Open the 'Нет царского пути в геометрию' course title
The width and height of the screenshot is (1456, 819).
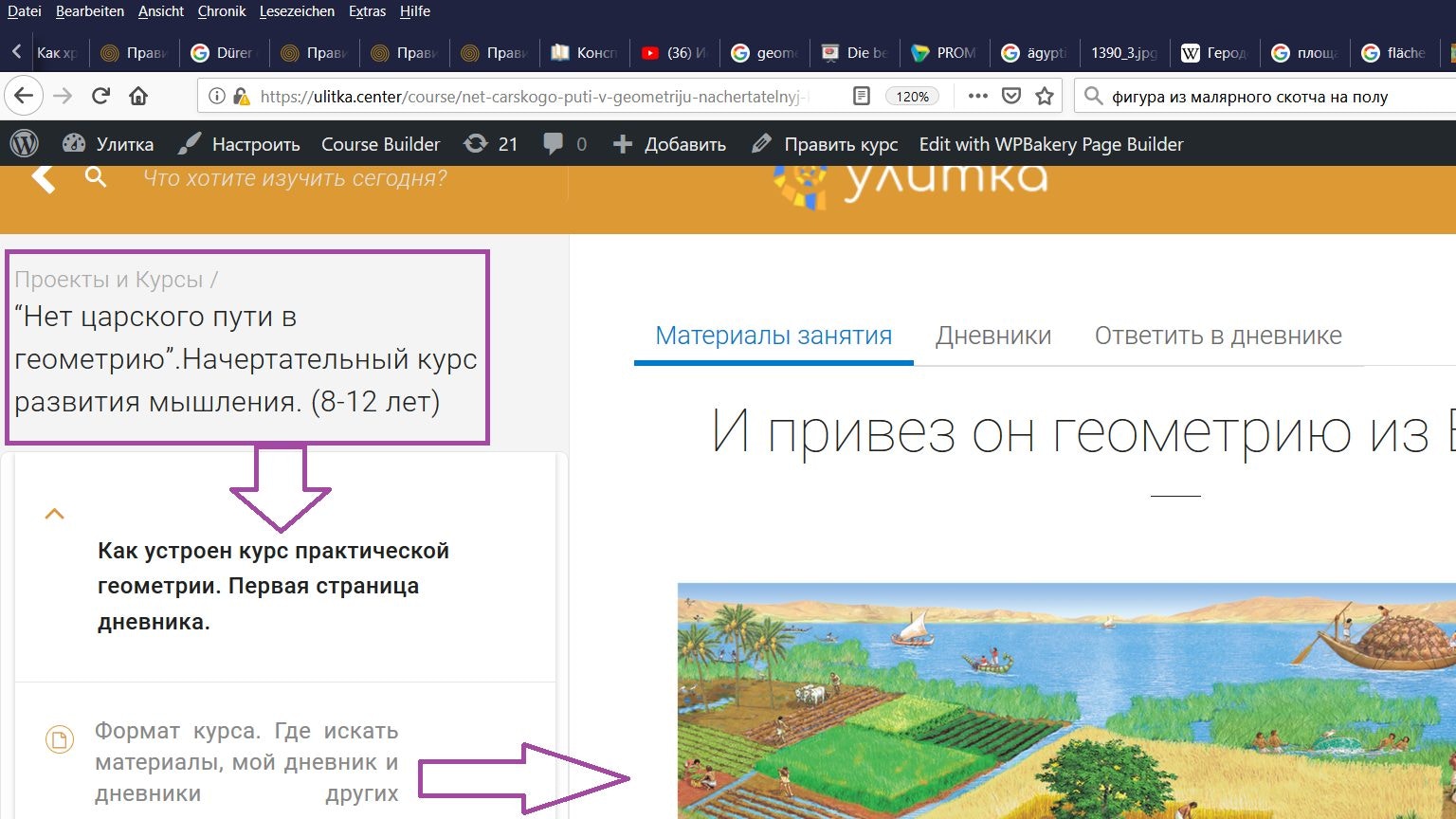246,359
